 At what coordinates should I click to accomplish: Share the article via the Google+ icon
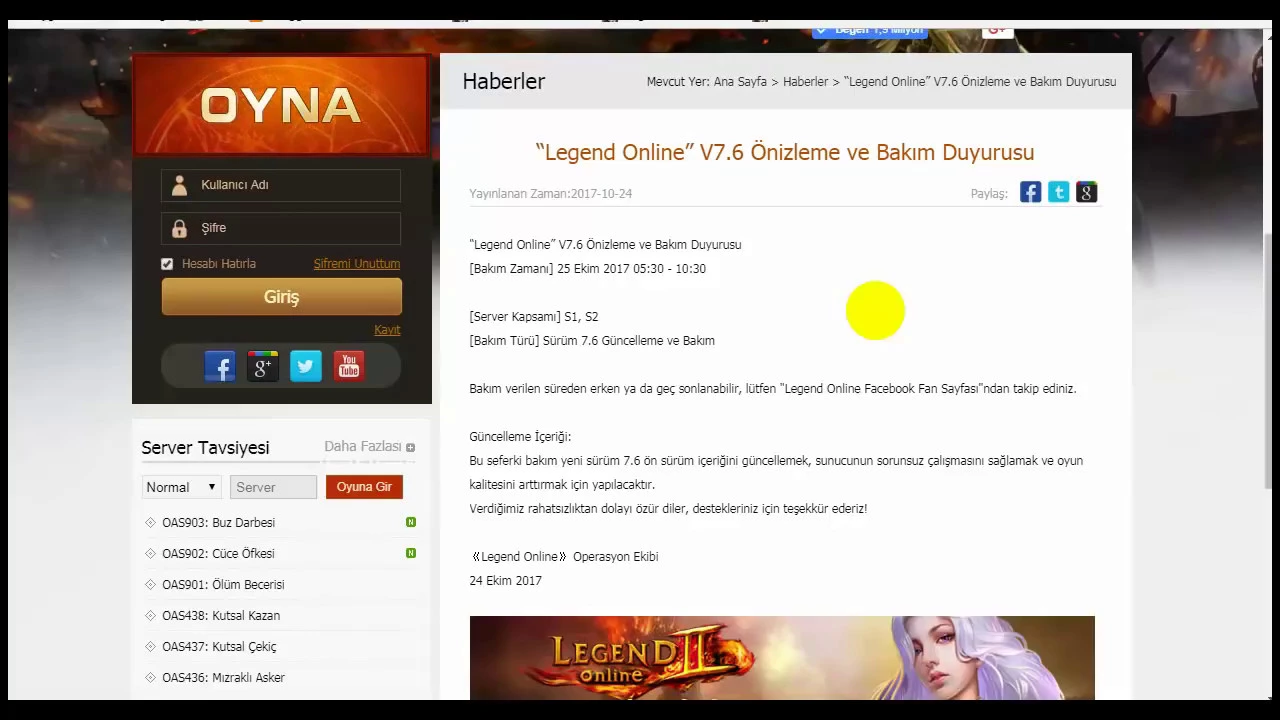click(1087, 193)
